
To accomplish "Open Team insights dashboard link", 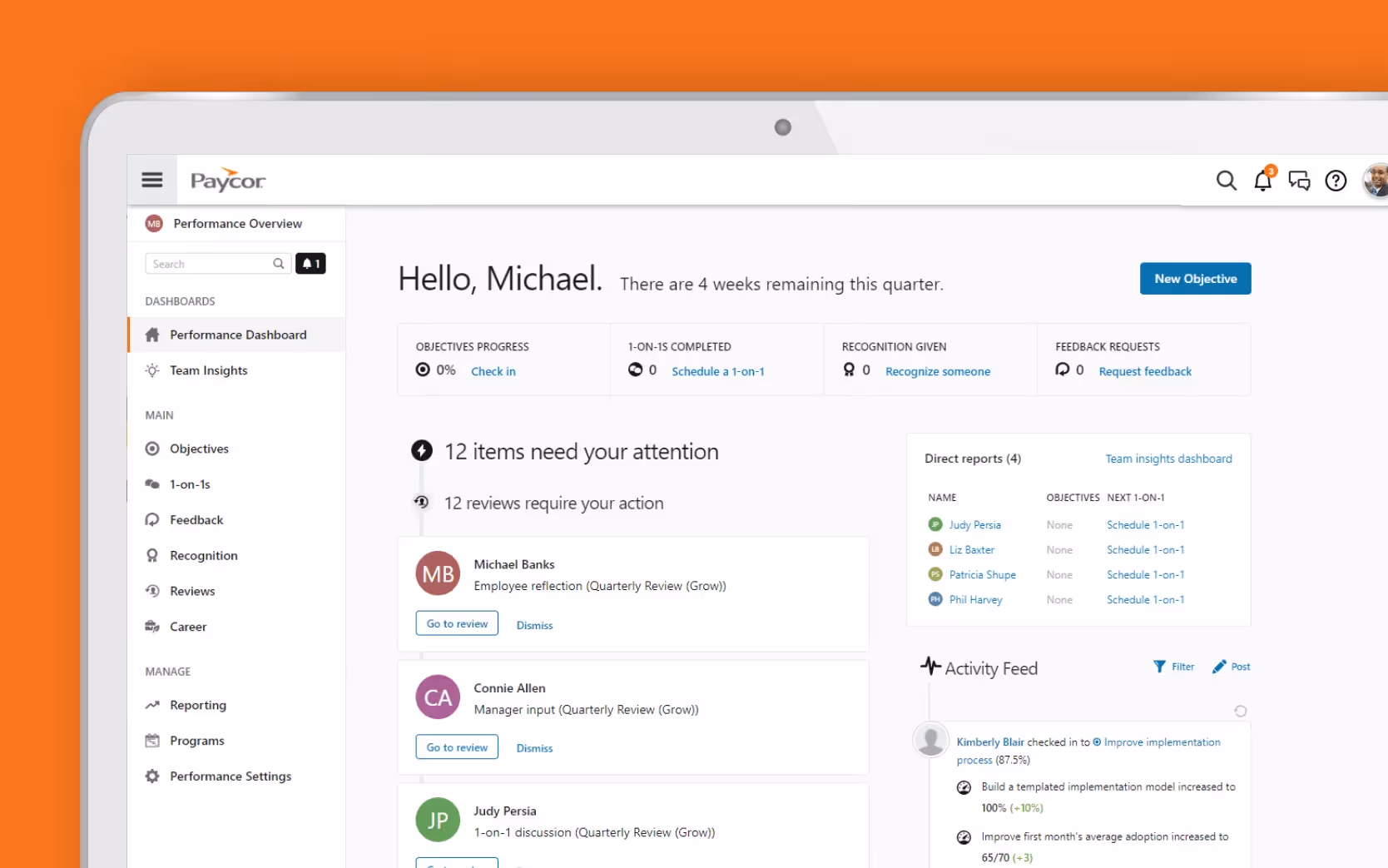I will (x=1168, y=459).
